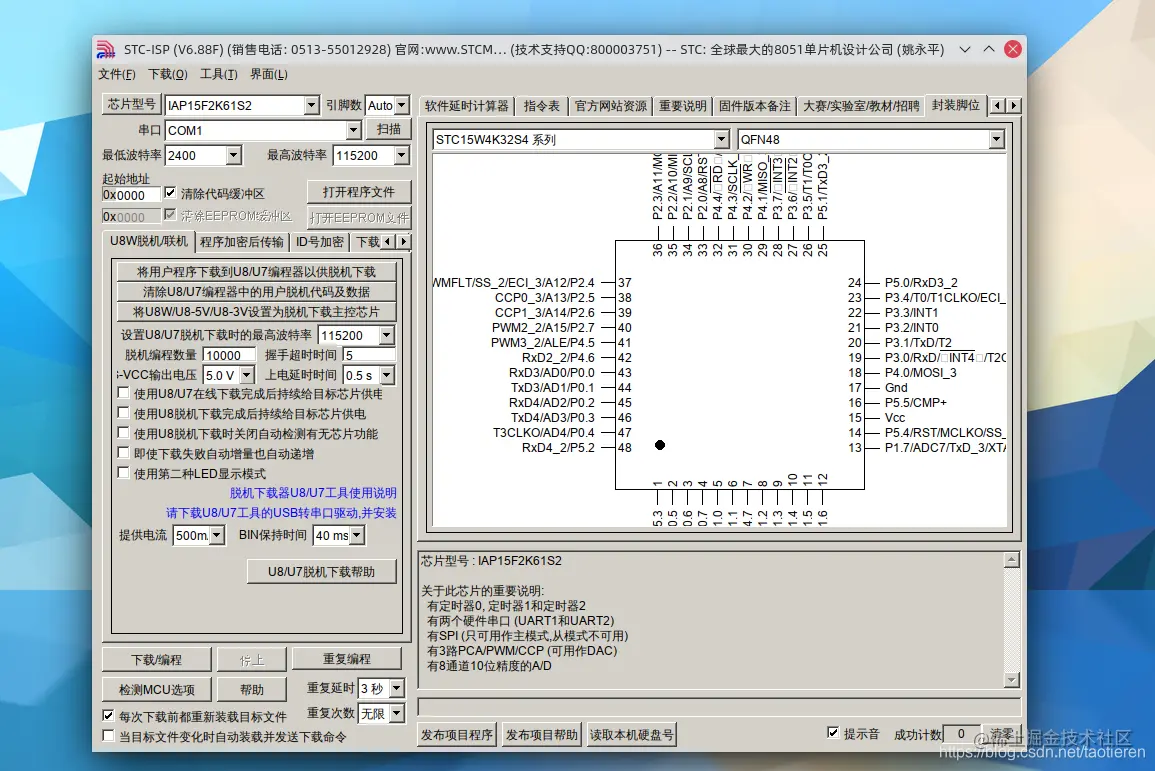Switch to 重要说明 tab

point(683,106)
